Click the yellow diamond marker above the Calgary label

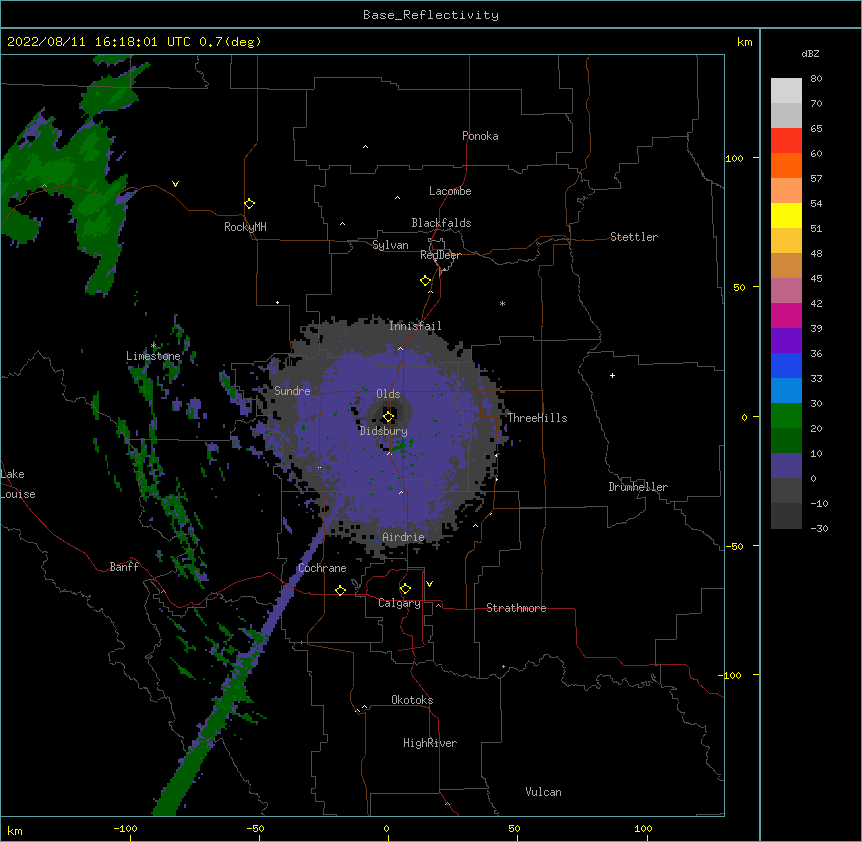pos(405,589)
